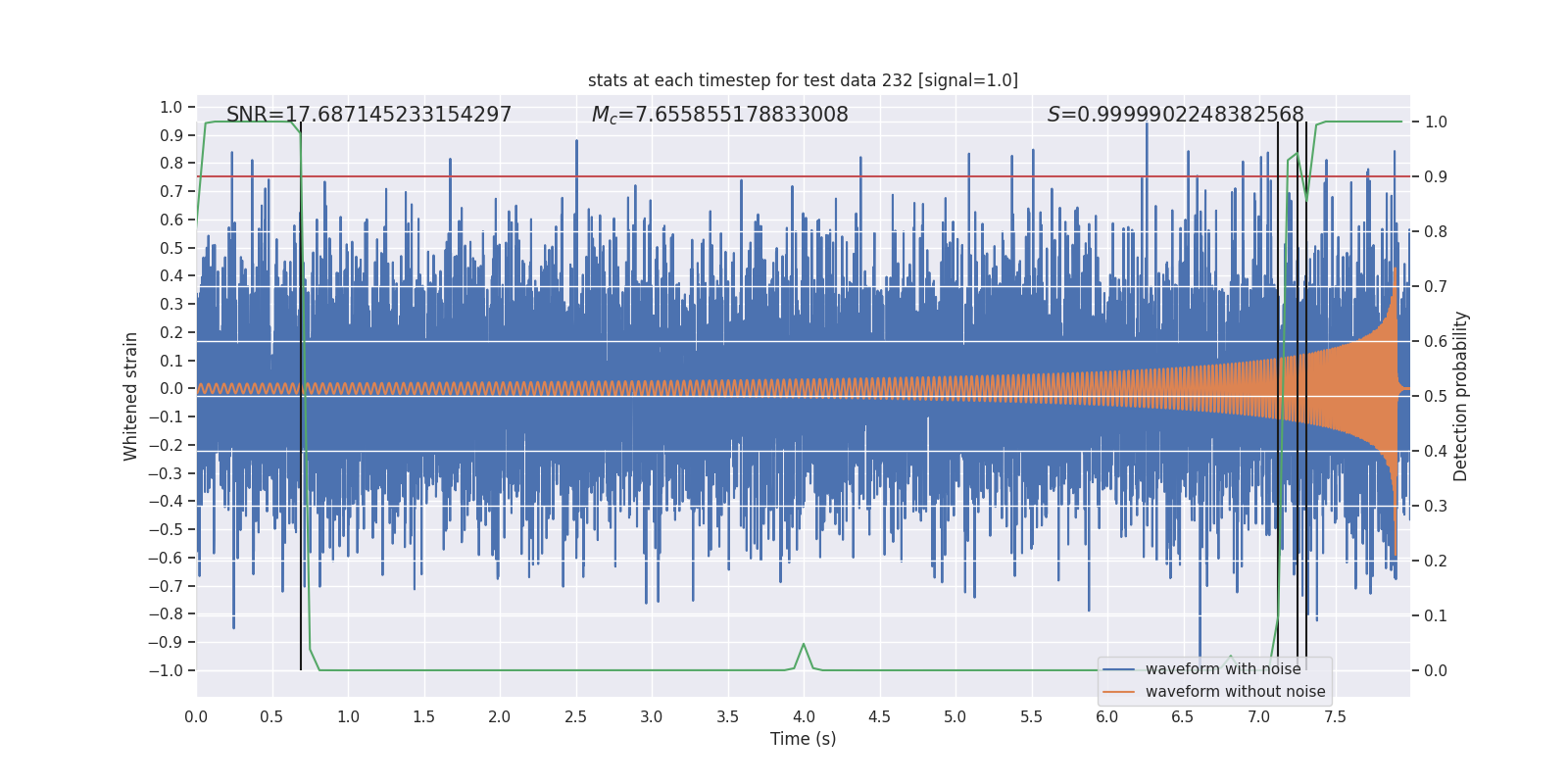Click the orange legend line swatch
Viewport: 1568px width, 784px height.
1119,692
